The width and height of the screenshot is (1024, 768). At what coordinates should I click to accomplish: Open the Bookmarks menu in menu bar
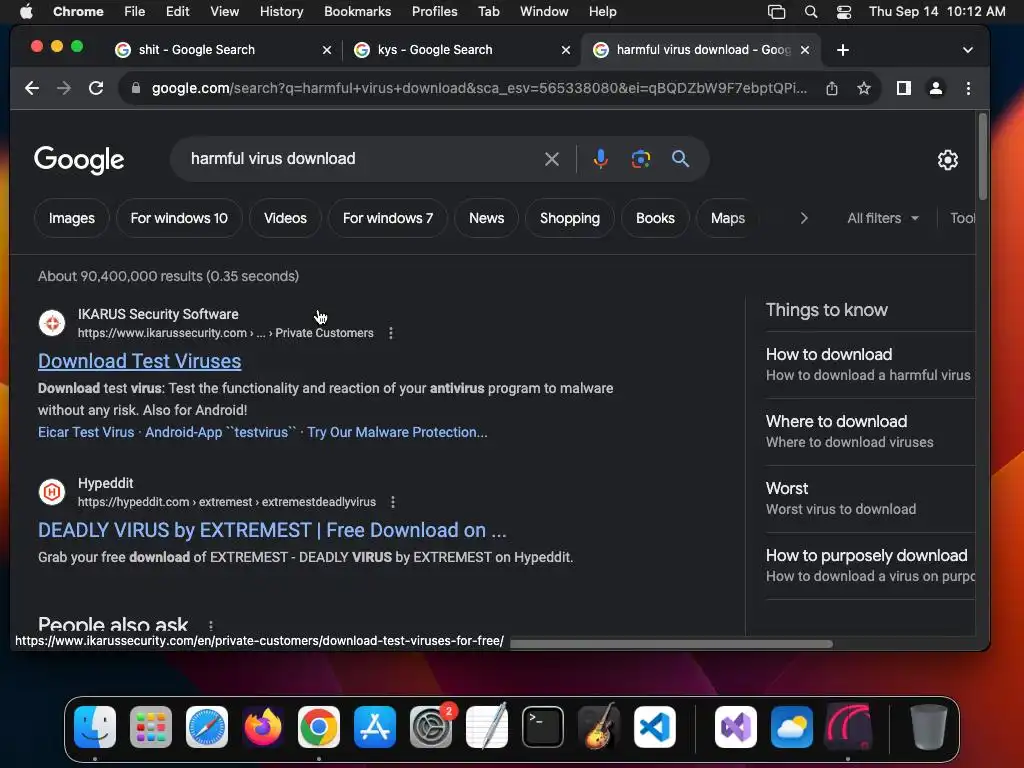coord(357,12)
